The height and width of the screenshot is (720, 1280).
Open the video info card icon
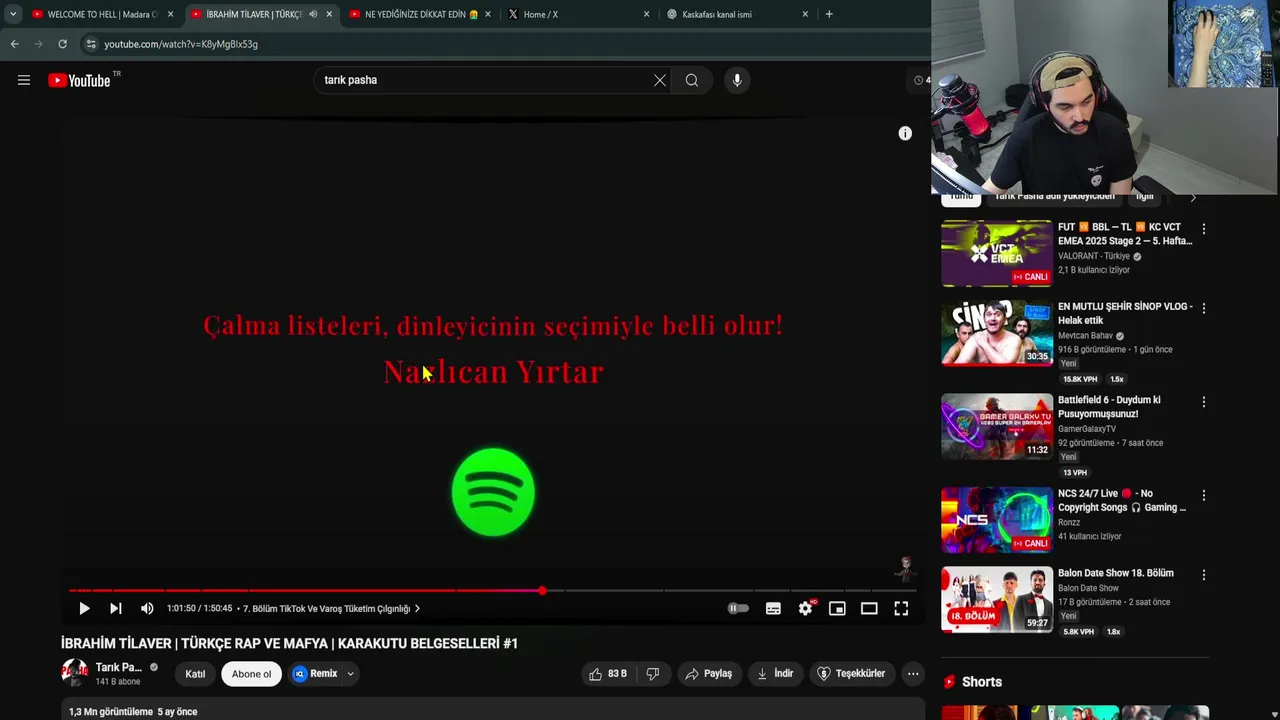pyautogui.click(x=905, y=133)
